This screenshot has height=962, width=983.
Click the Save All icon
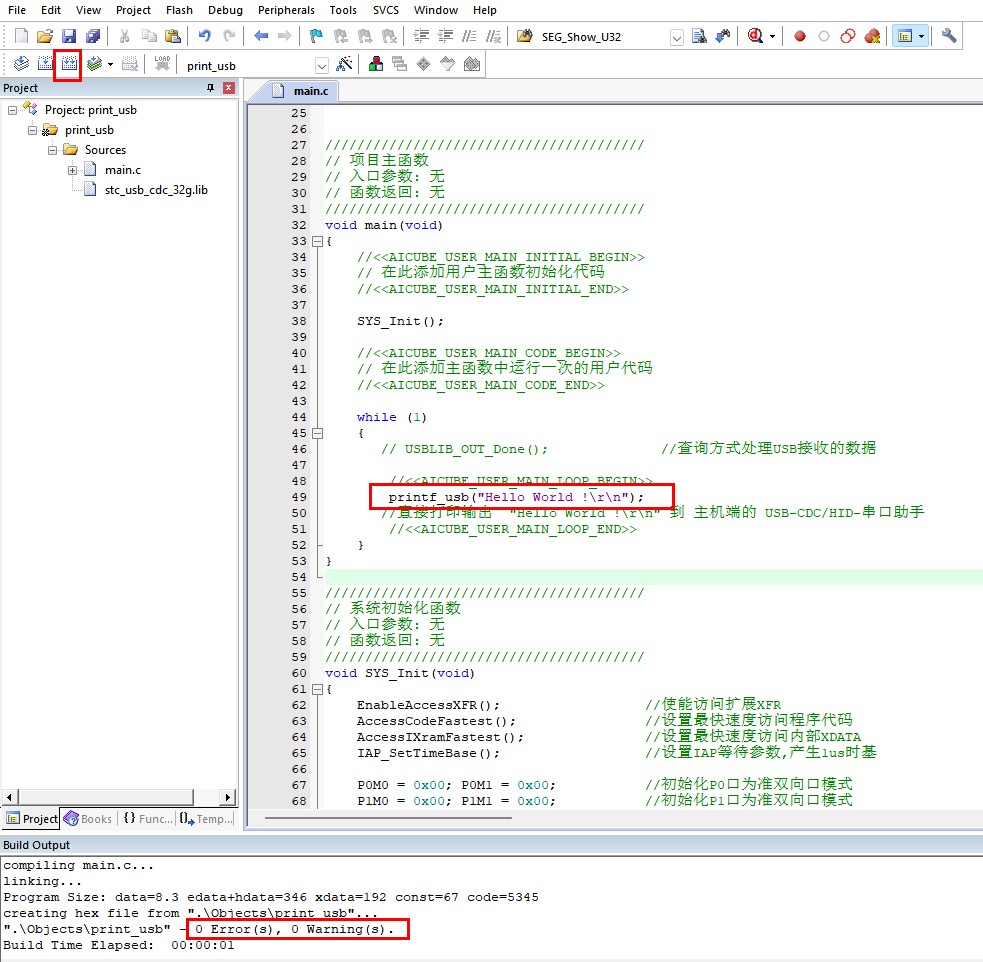click(93, 36)
